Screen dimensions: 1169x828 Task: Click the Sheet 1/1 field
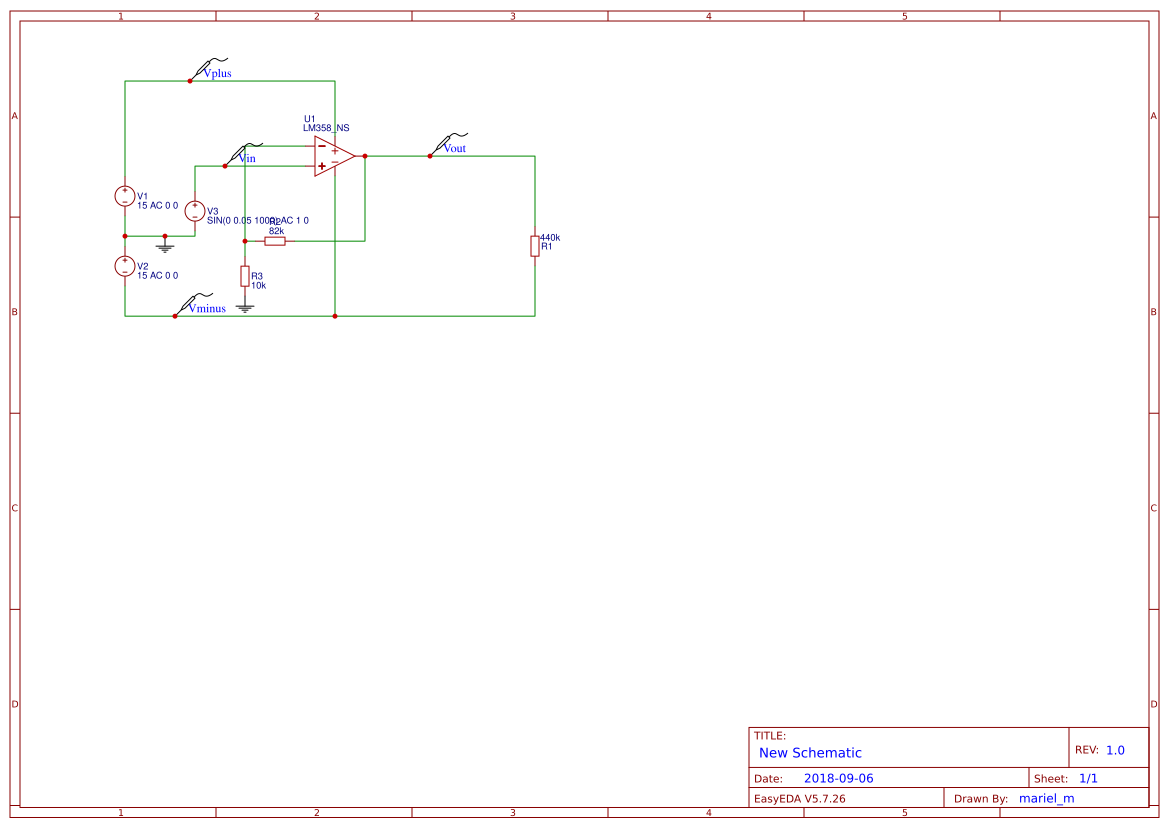[1090, 777]
